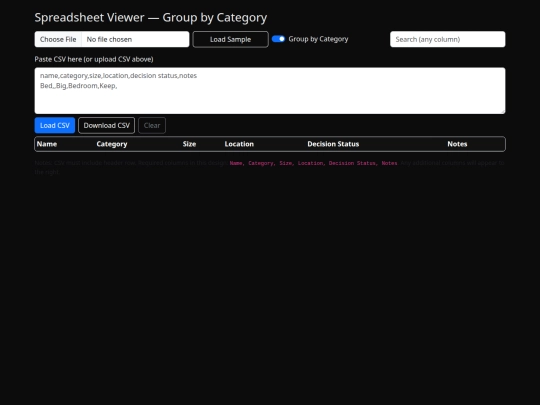Click the Choose File button
Screen dimensions: 540x405
coord(58,39)
